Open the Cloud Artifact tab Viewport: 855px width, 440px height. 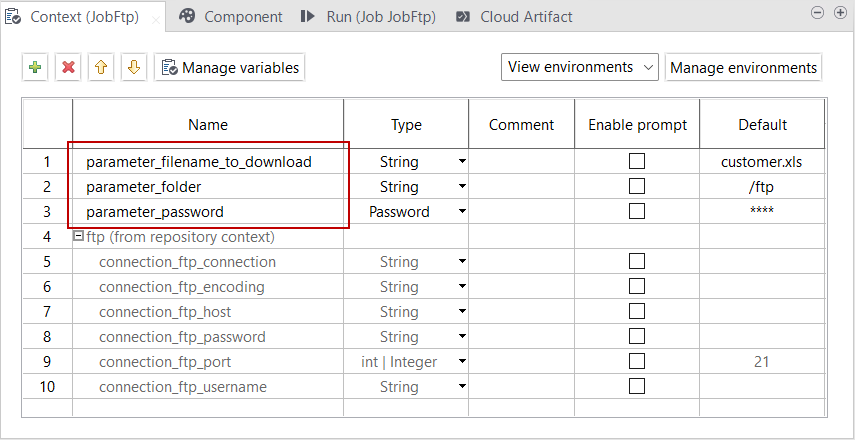515,17
